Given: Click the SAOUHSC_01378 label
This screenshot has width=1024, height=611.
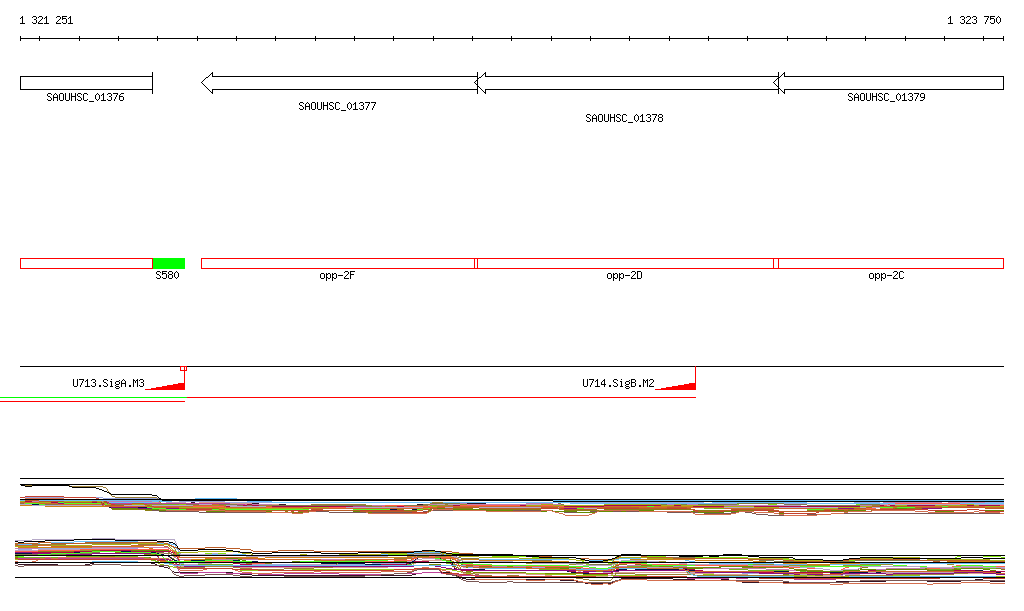Looking at the screenshot, I should 624,118.
